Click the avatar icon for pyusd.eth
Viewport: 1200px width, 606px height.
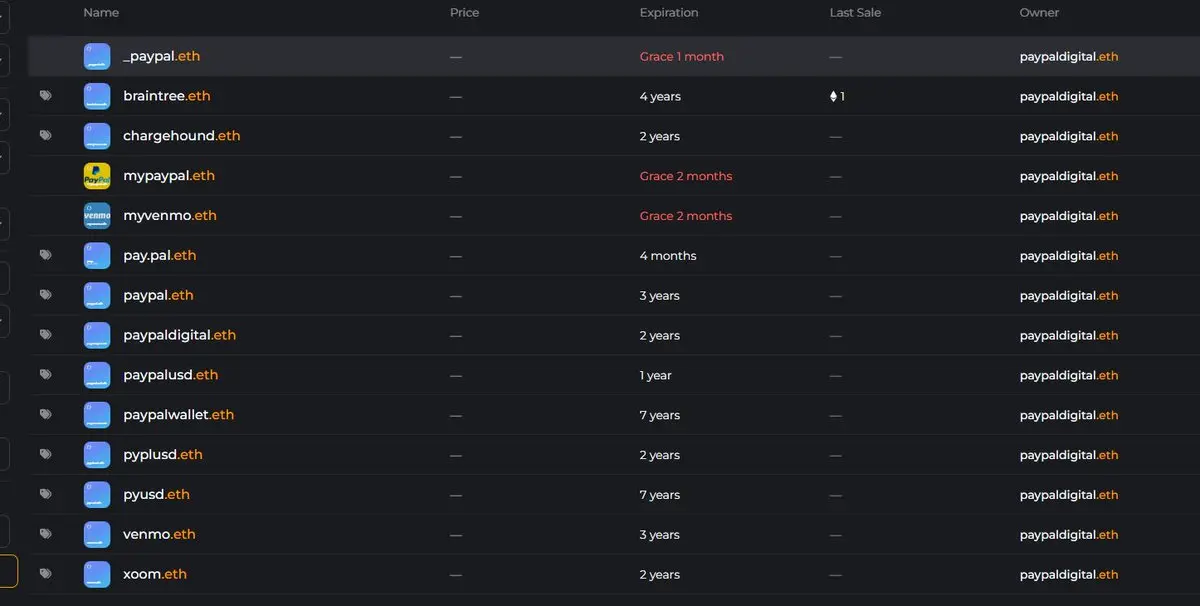(x=97, y=495)
